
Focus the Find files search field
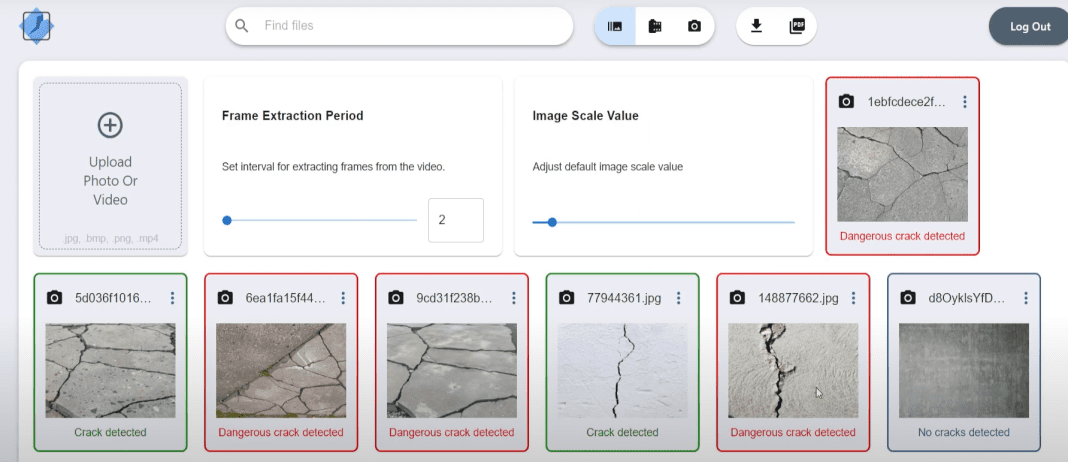point(410,26)
